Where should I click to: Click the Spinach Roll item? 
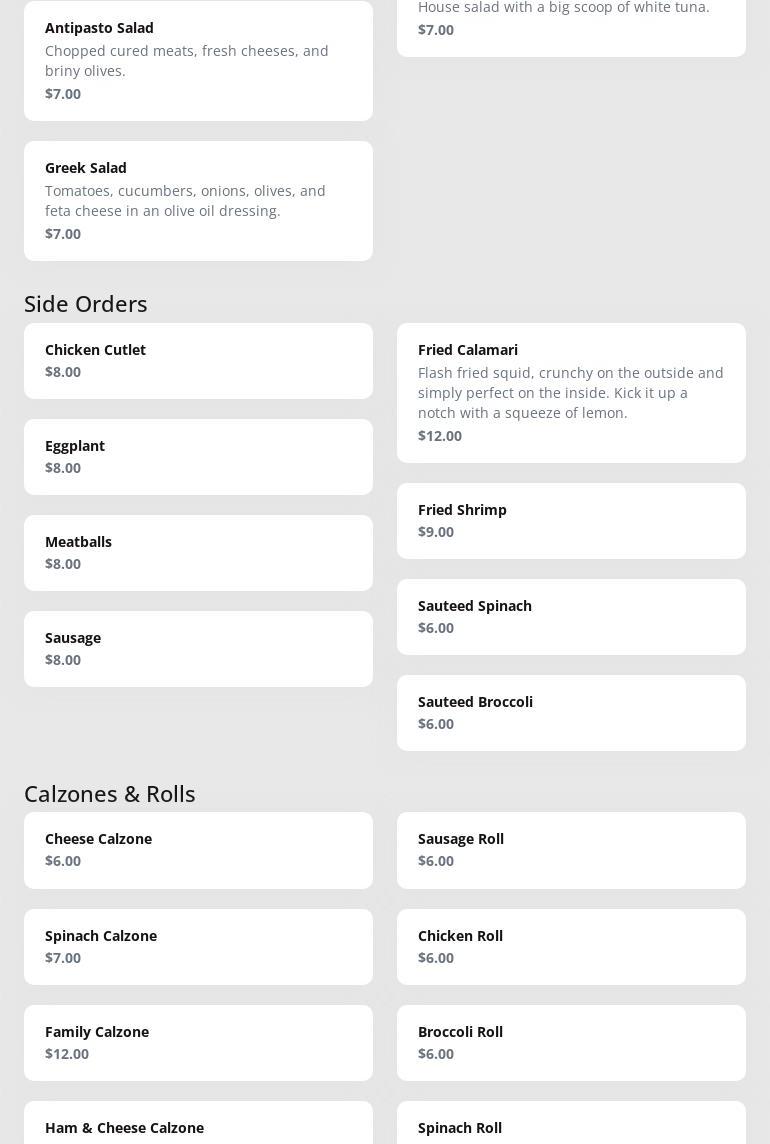coord(571,1126)
